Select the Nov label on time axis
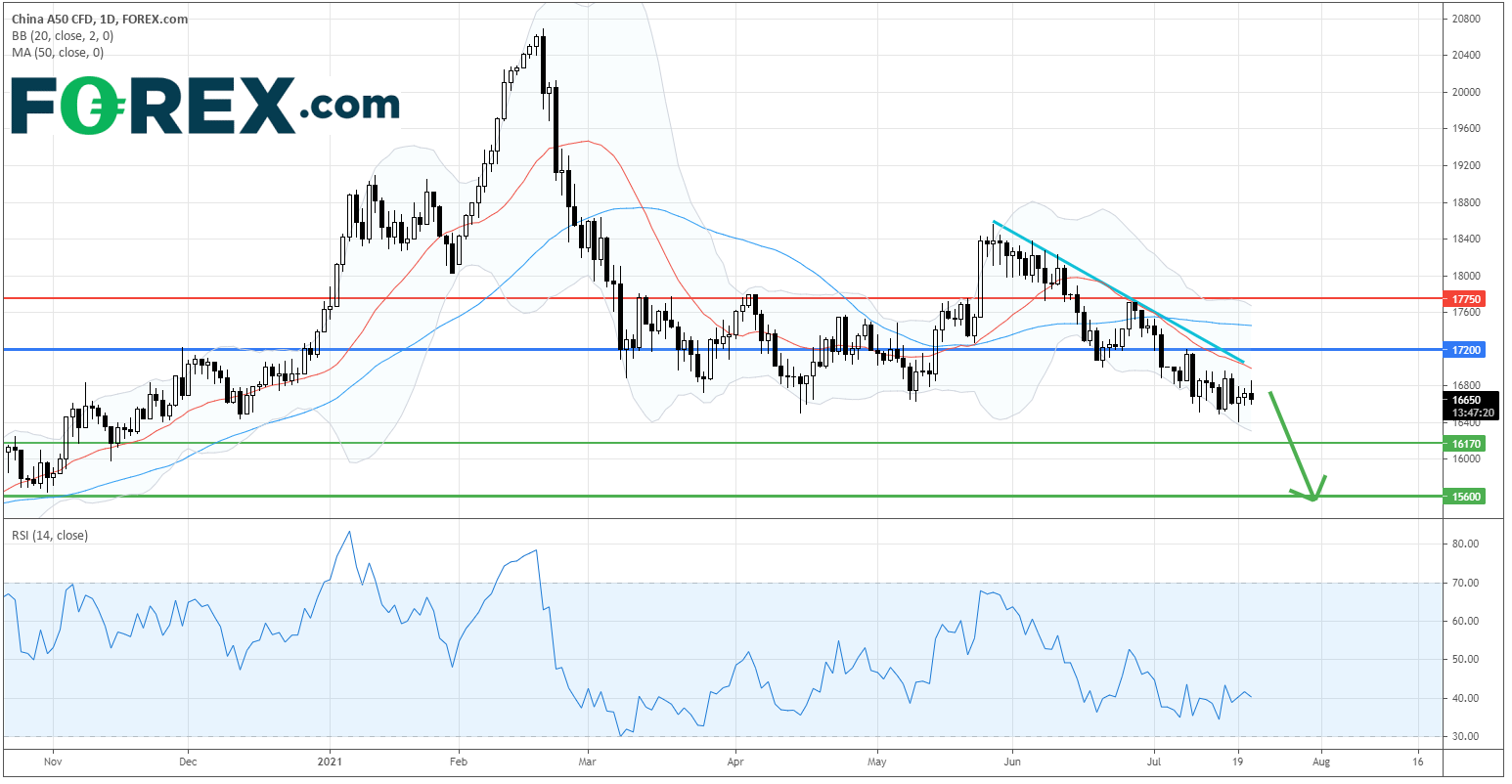Viewport: 1512px width, 784px height. click(53, 760)
